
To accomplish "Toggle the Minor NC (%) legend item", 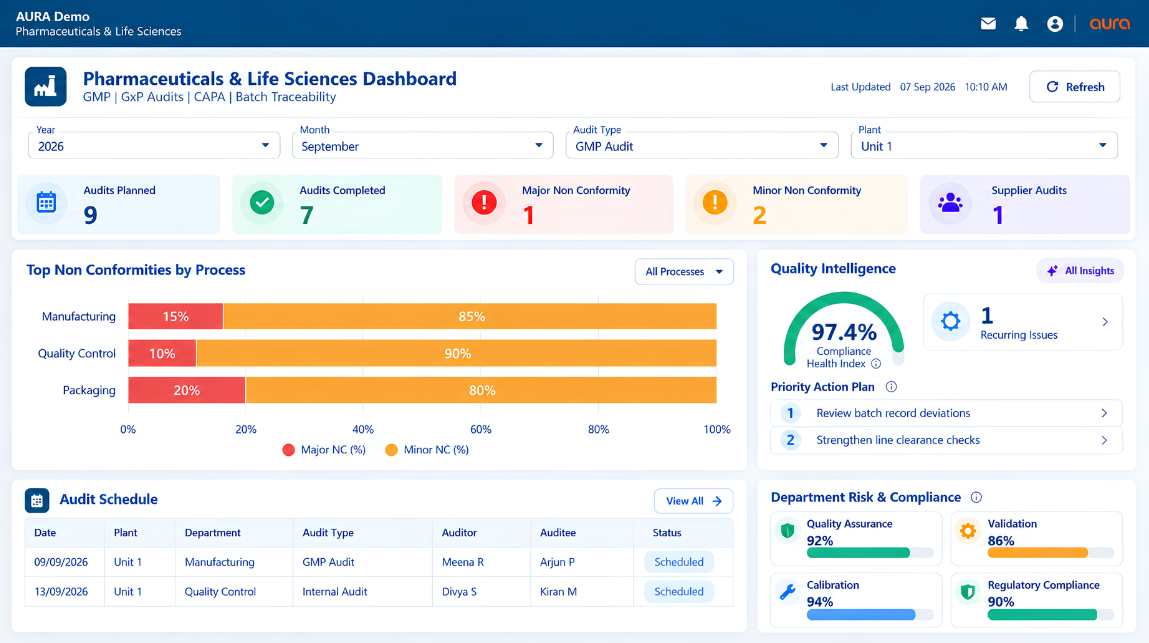I will [x=427, y=449].
